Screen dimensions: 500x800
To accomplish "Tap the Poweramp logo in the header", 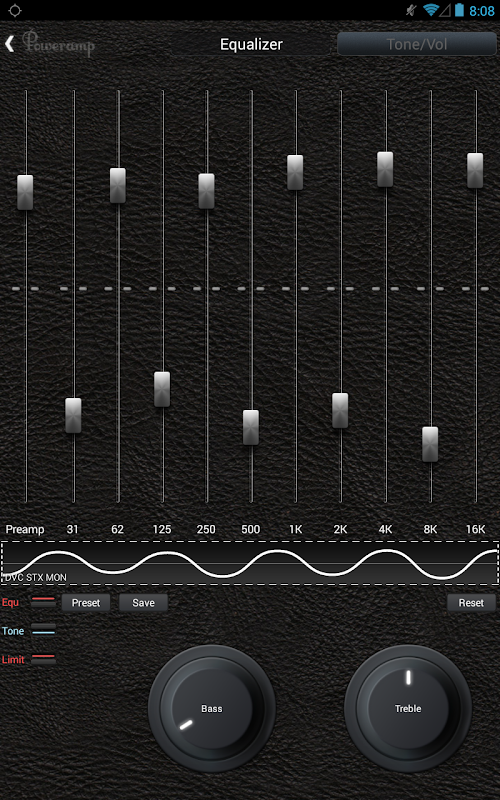I will tap(59, 44).
